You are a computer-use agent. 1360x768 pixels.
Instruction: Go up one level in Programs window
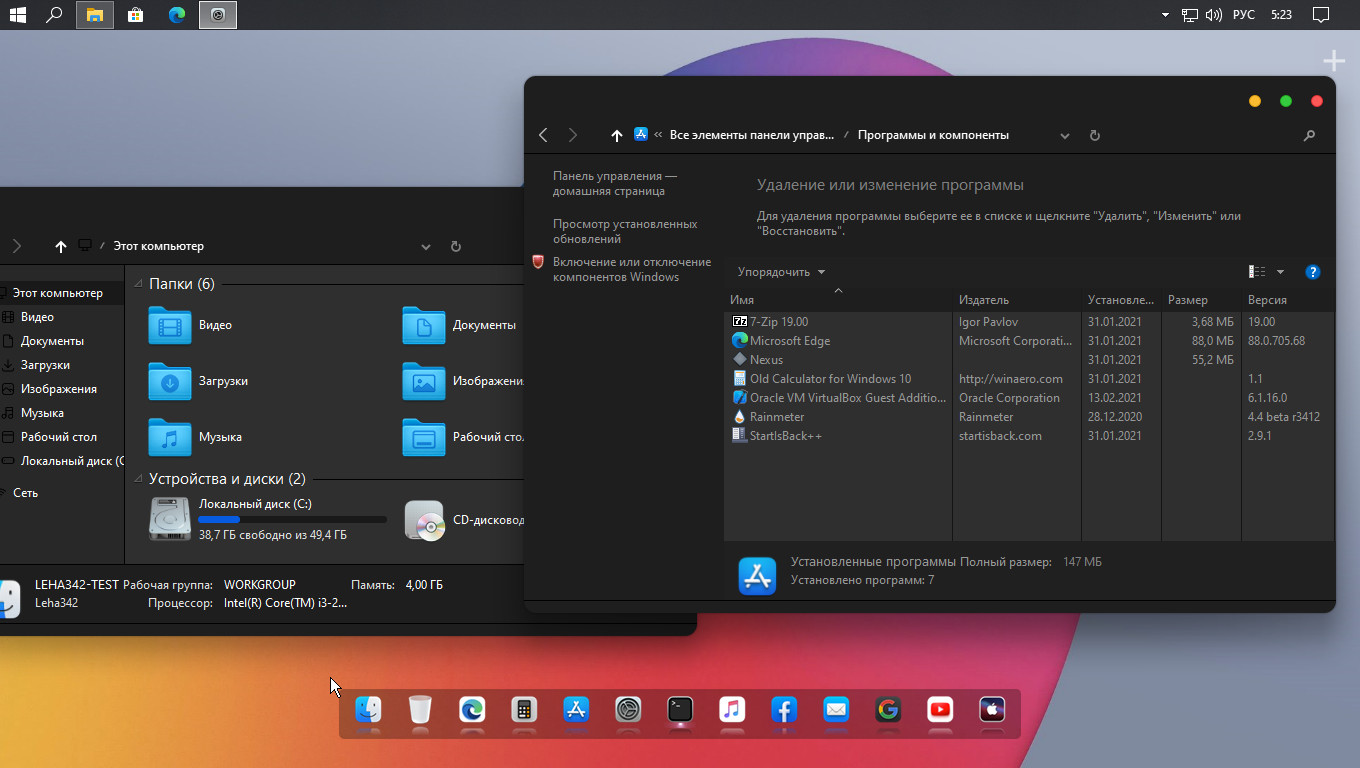tap(617, 135)
